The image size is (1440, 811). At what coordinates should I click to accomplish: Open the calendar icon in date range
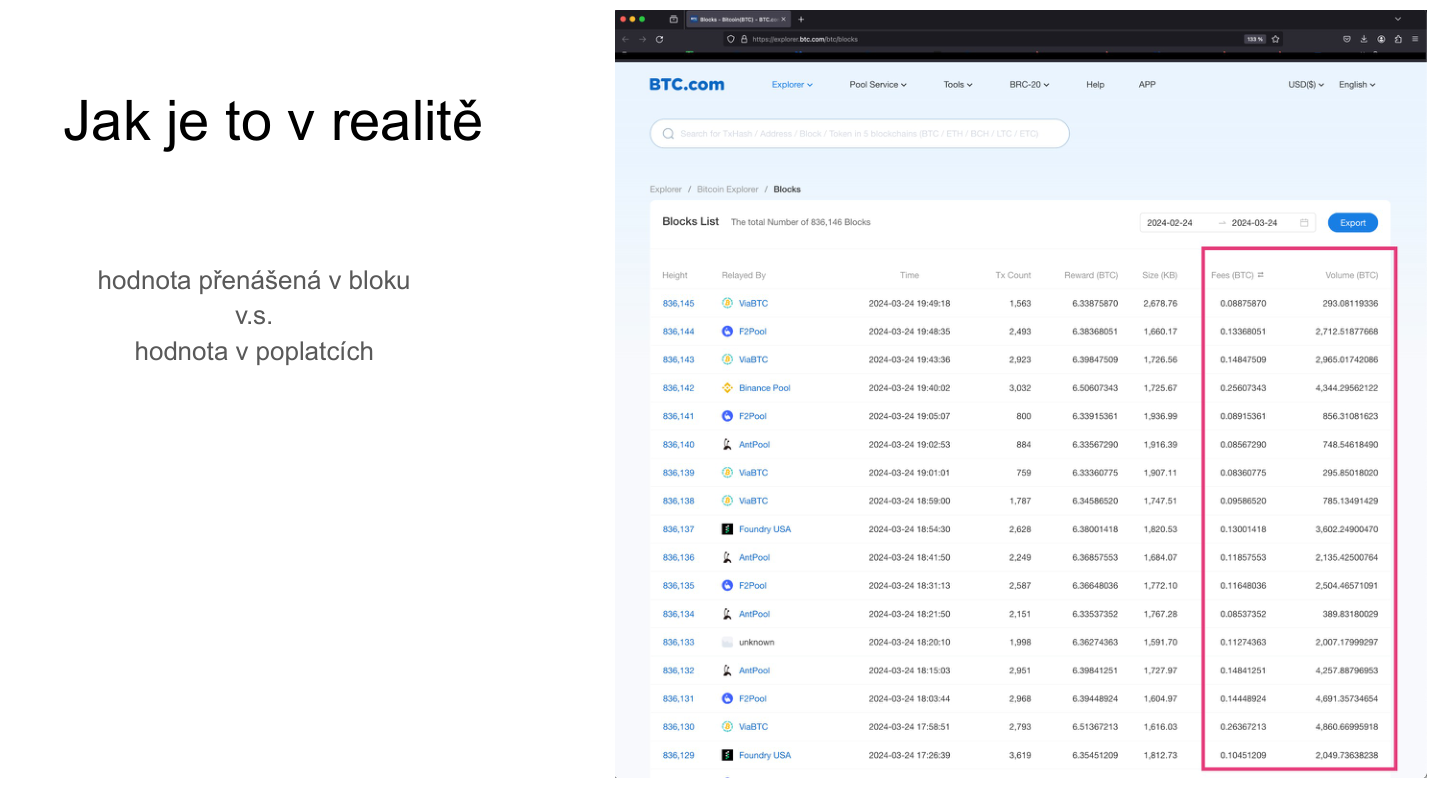[1304, 223]
